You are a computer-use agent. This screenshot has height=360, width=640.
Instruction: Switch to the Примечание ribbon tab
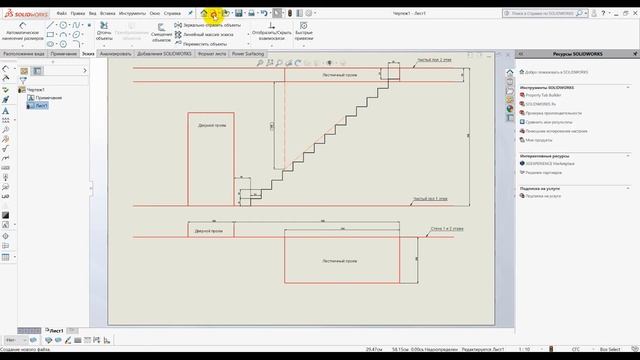coord(64,54)
